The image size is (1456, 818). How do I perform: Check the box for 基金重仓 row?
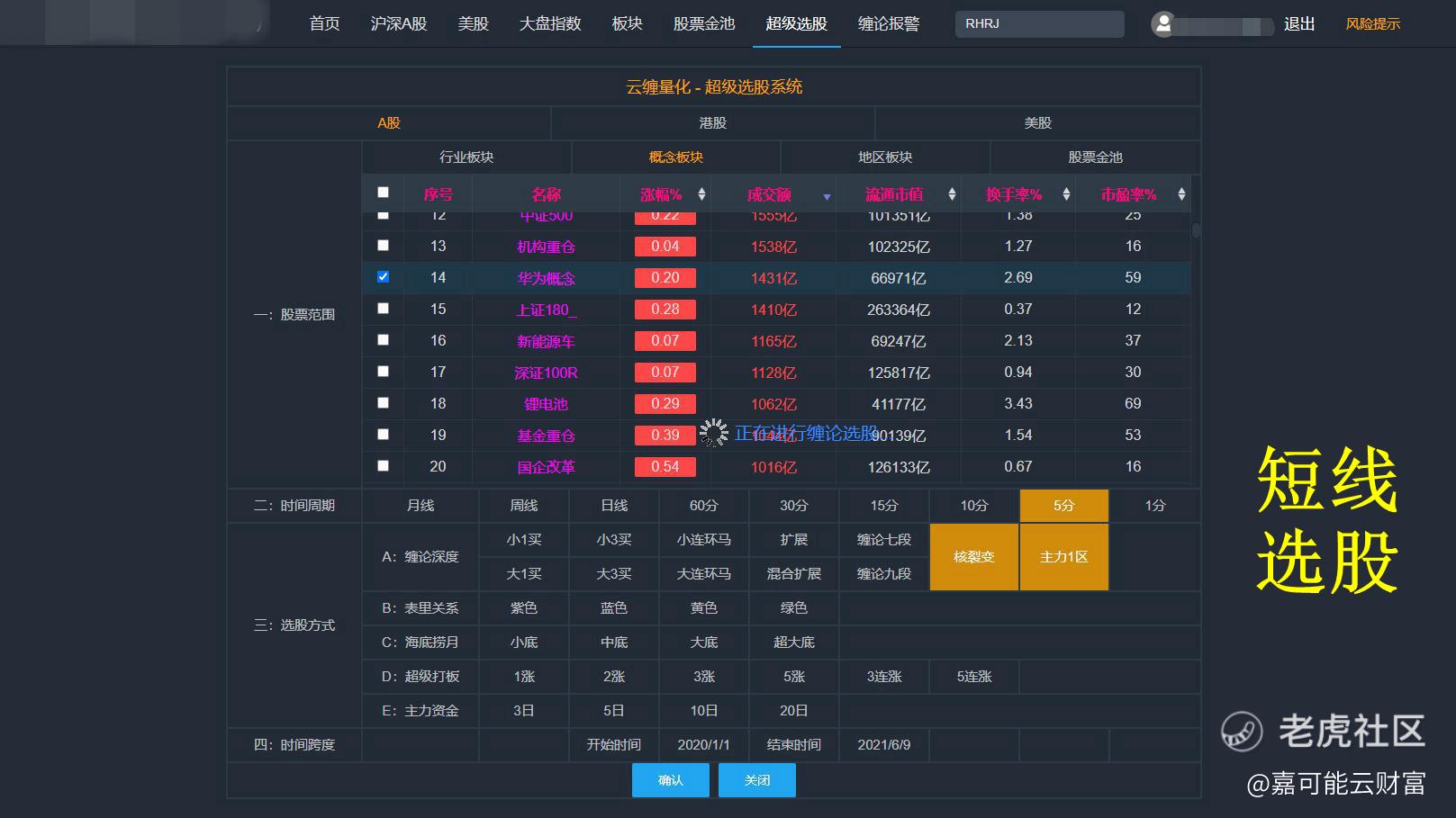click(384, 435)
